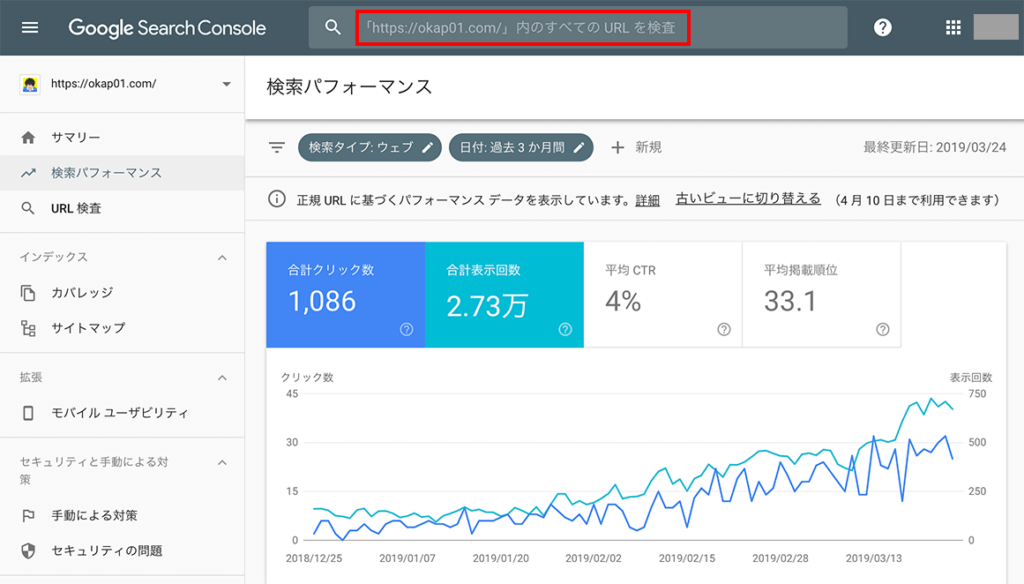This screenshot has width=1024, height=584.
Task: Add a new filter with 新規
Action: 636,148
